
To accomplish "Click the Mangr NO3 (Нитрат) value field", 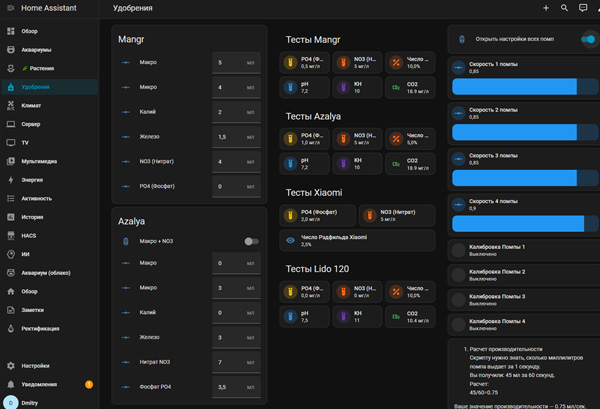I will point(236,162).
